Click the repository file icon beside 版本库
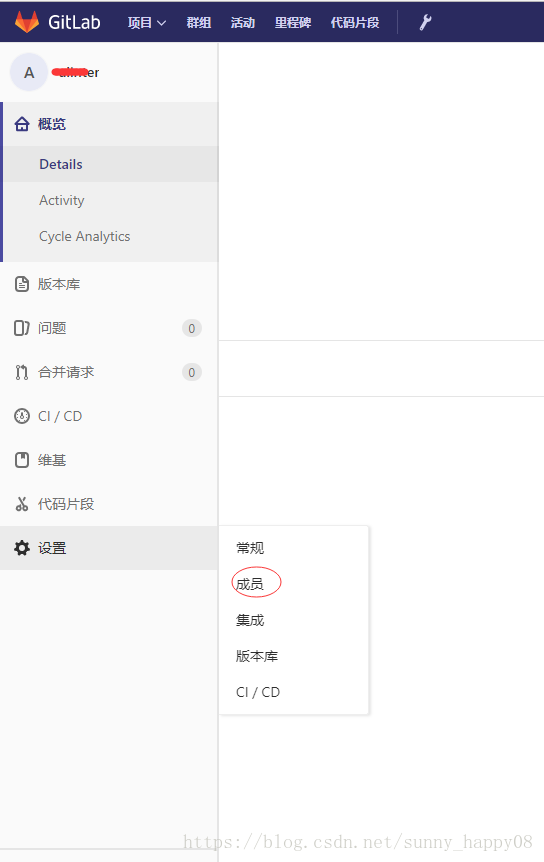This screenshot has width=544, height=862. point(22,284)
